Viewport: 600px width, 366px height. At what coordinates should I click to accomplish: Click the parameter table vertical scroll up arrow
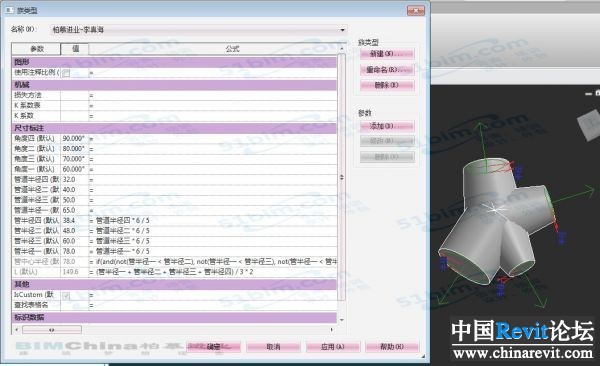tap(342, 49)
